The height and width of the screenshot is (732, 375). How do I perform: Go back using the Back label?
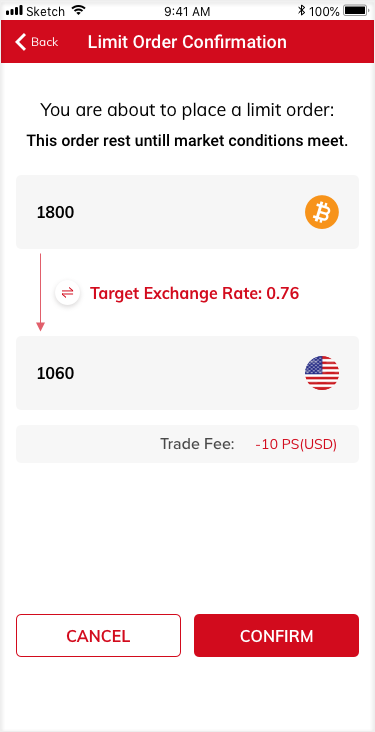pos(45,42)
